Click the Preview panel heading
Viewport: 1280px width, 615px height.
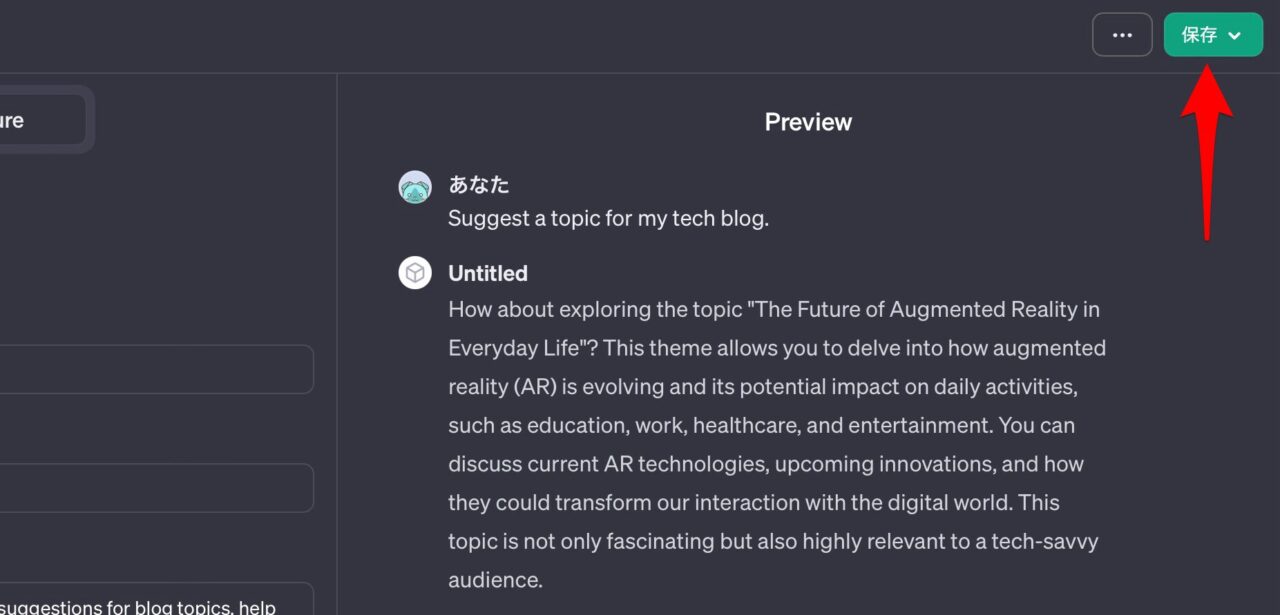tap(808, 122)
